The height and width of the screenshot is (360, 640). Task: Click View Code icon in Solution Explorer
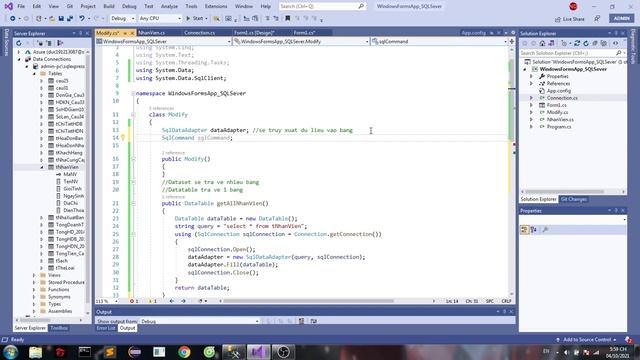pos(616,43)
